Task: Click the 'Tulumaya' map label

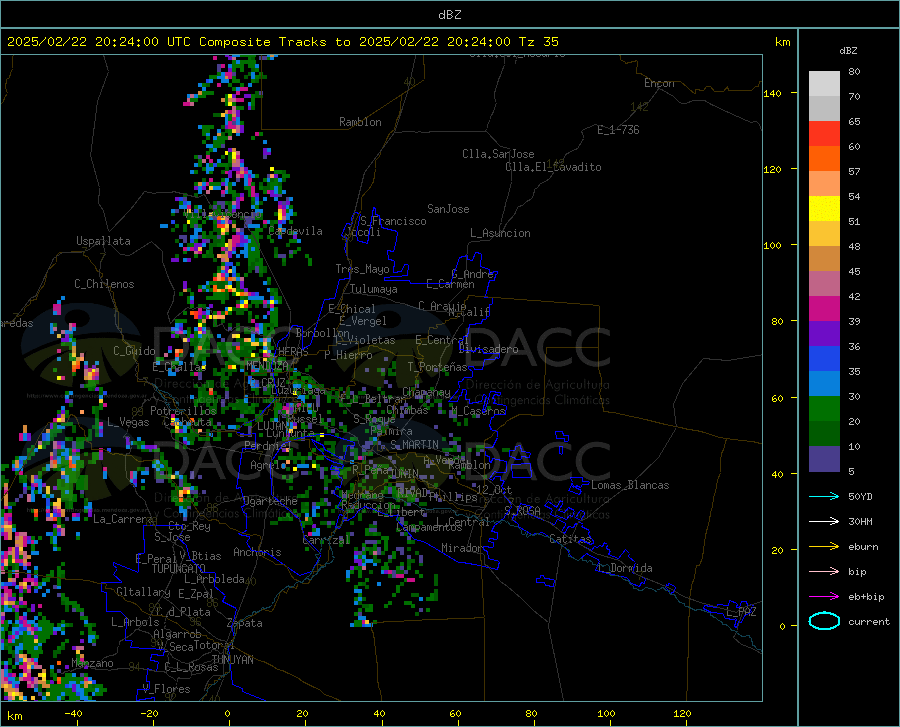Action: pos(374,289)
